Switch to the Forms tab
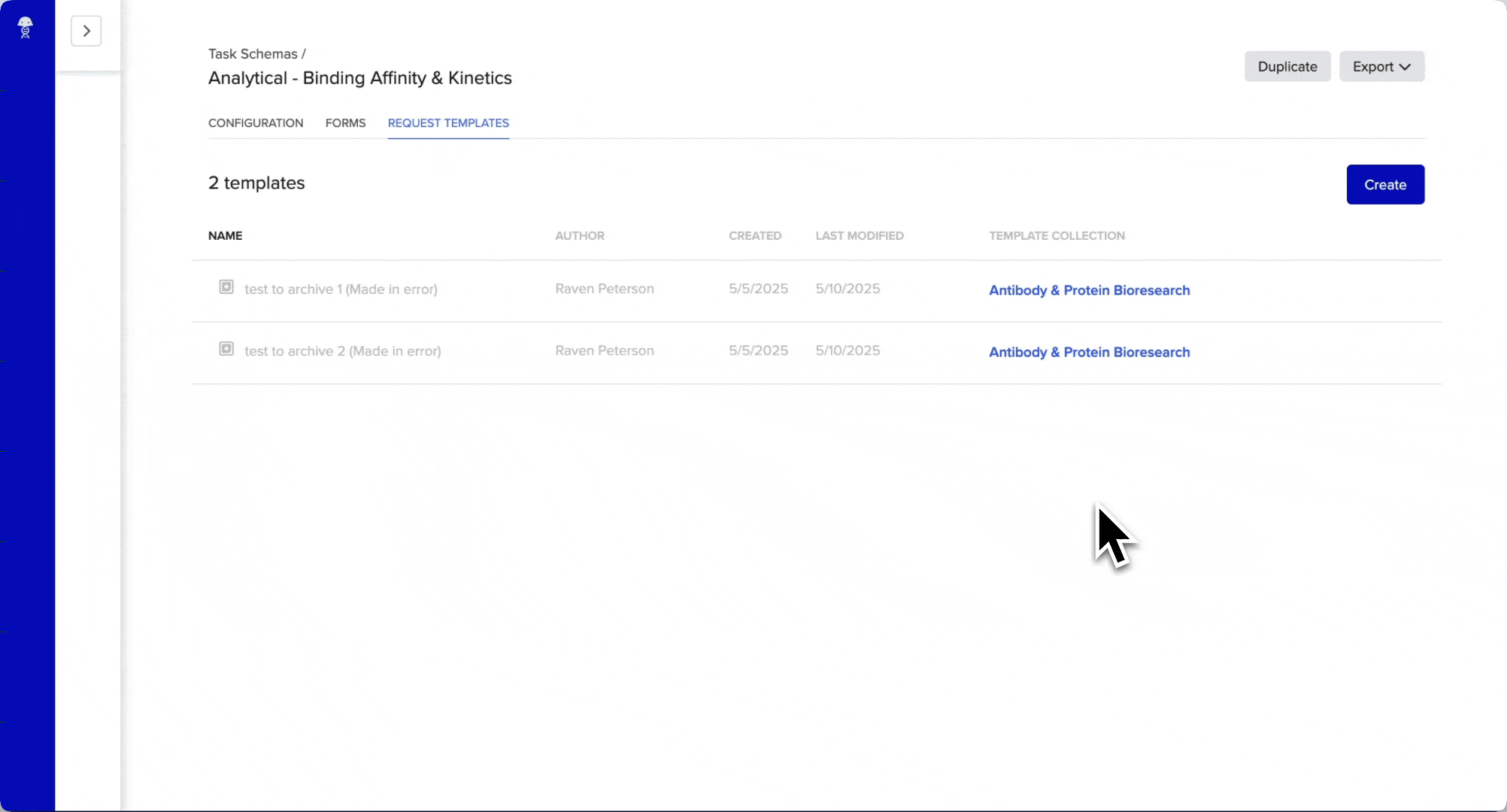Viewport: 1507px width, 812px height. (x=345, y=123)
